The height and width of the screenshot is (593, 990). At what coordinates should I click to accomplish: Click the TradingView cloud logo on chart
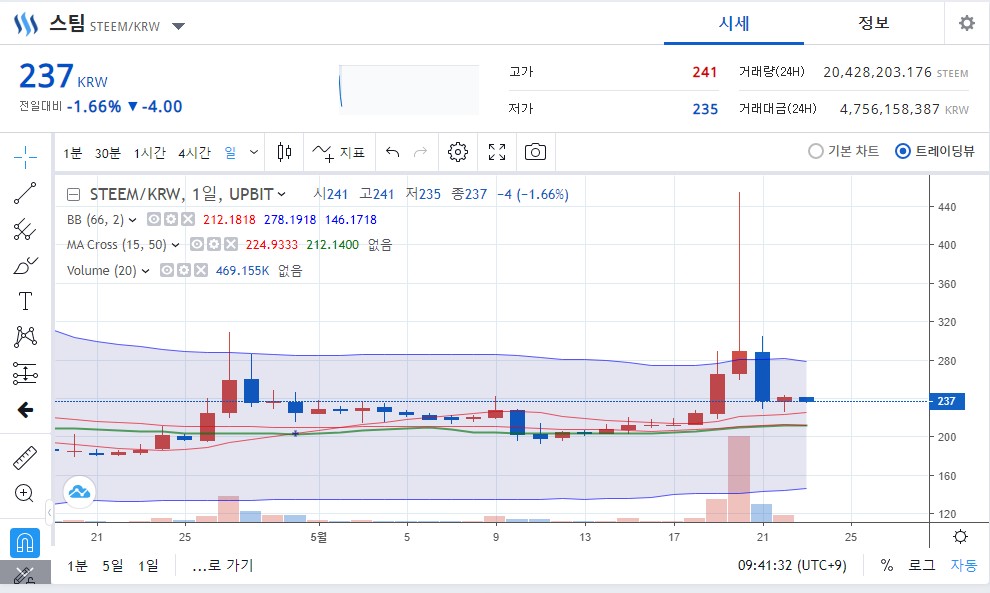(80, 491)
